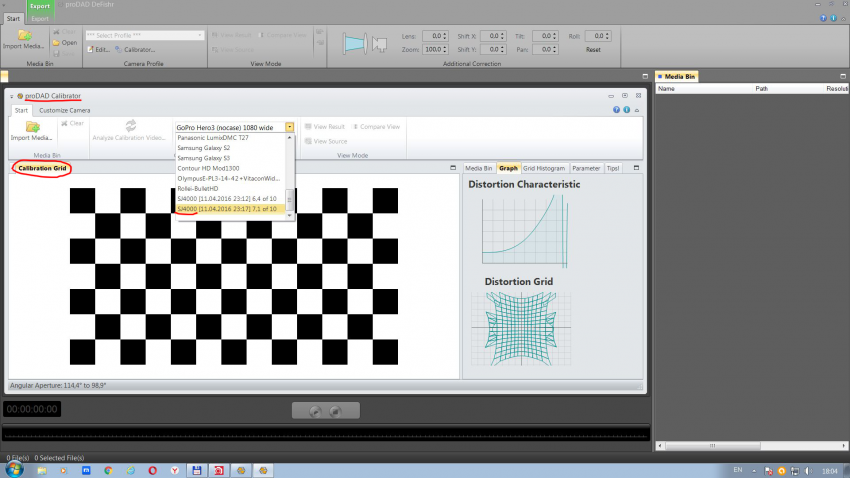
Task: Switch to the Parameter tab
Action: pos(586,168)
